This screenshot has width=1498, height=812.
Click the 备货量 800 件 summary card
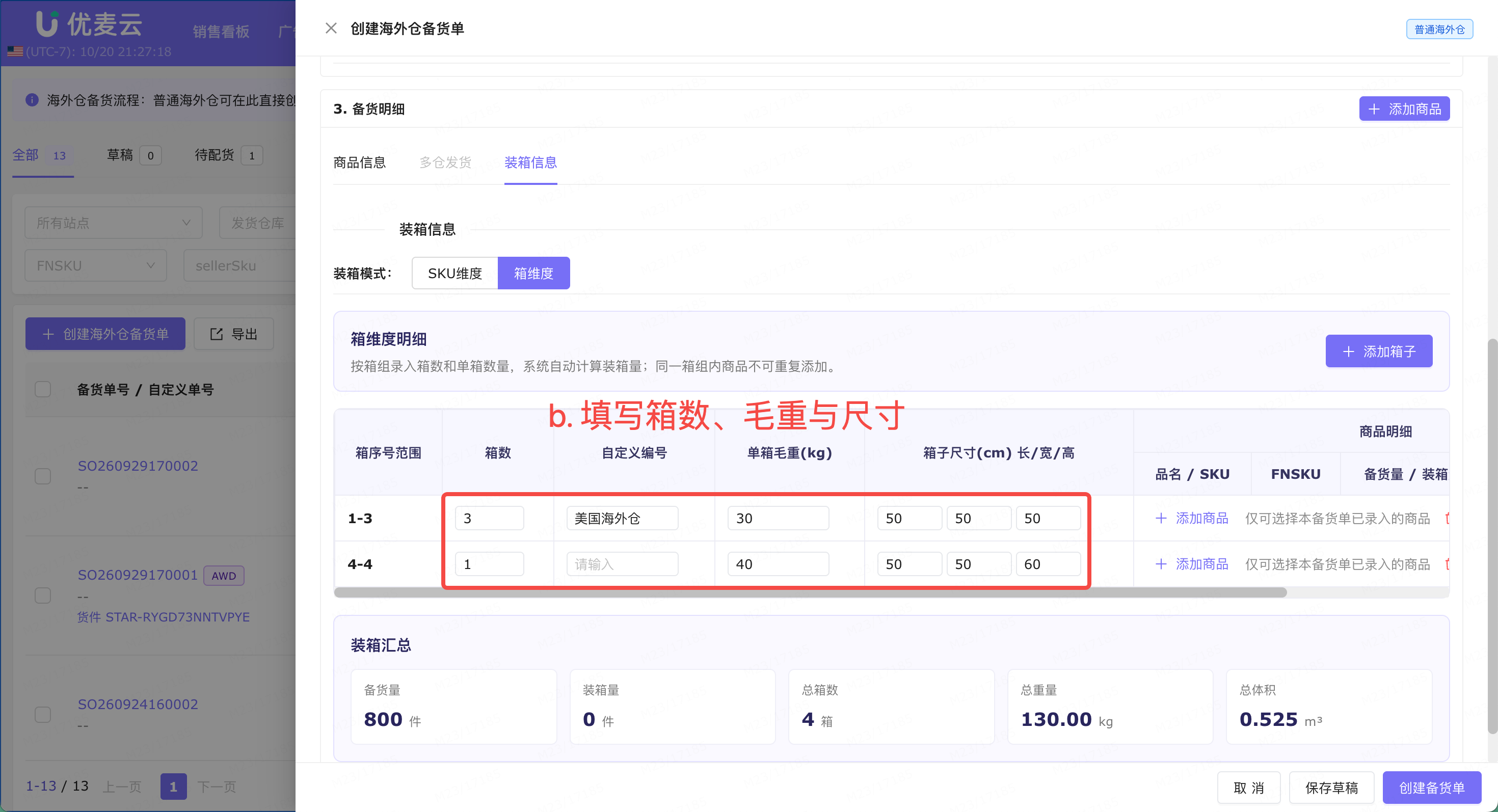[x=453, y=706]
